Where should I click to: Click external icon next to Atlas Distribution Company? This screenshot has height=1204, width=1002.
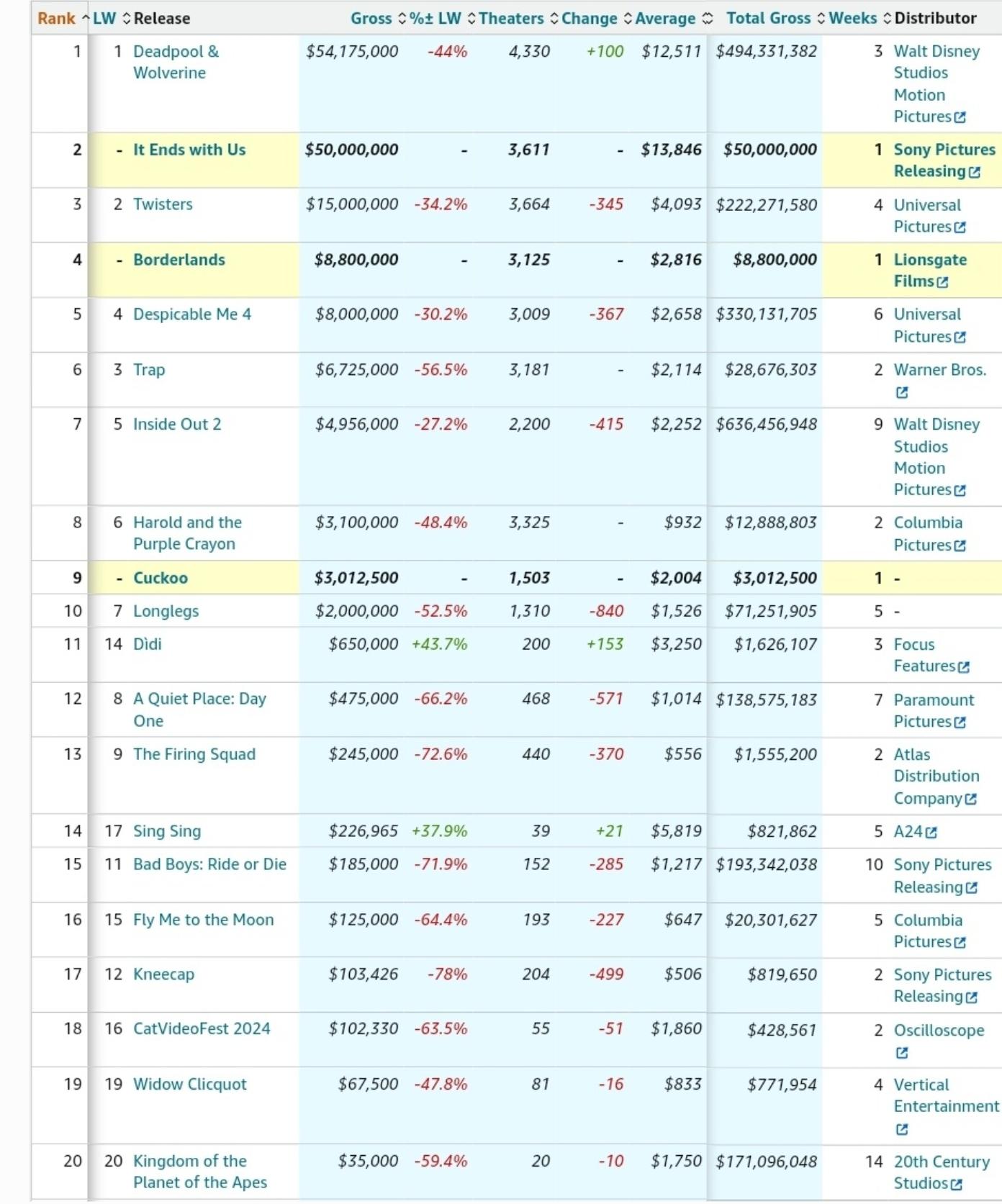(x=970, y=800)
